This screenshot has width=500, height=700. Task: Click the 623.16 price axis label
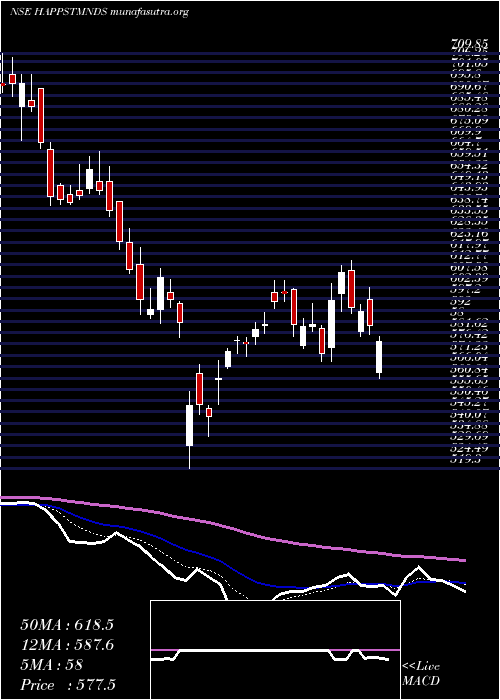pyautogui.click(x=468, y=233)
